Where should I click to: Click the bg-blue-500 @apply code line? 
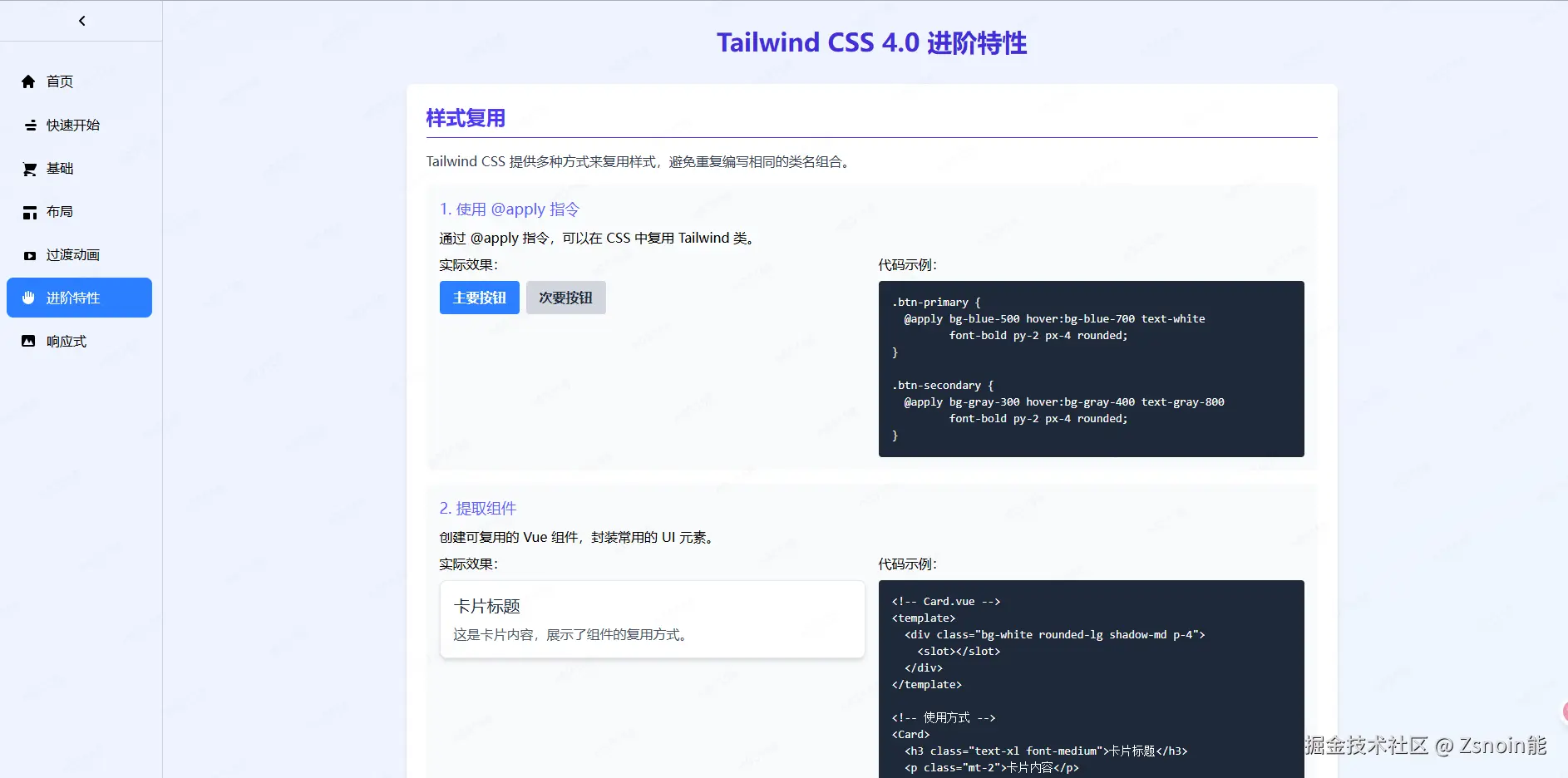point(1054,319)
